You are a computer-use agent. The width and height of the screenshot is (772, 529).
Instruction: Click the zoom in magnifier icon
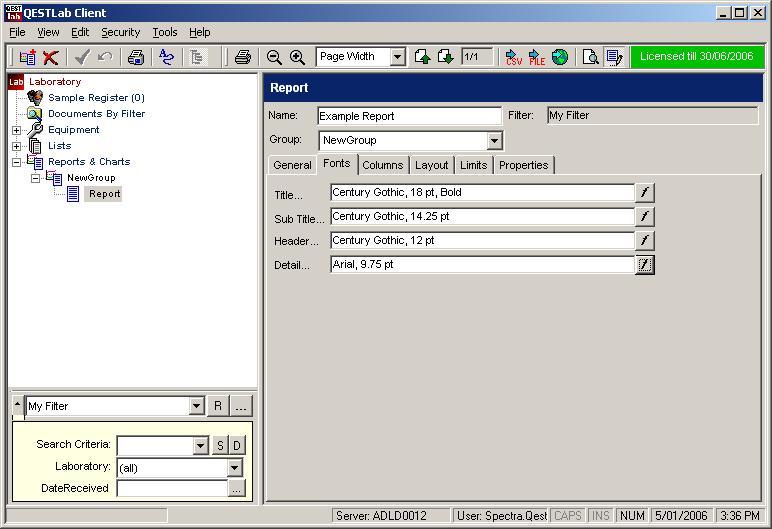(x=297, y=58)
